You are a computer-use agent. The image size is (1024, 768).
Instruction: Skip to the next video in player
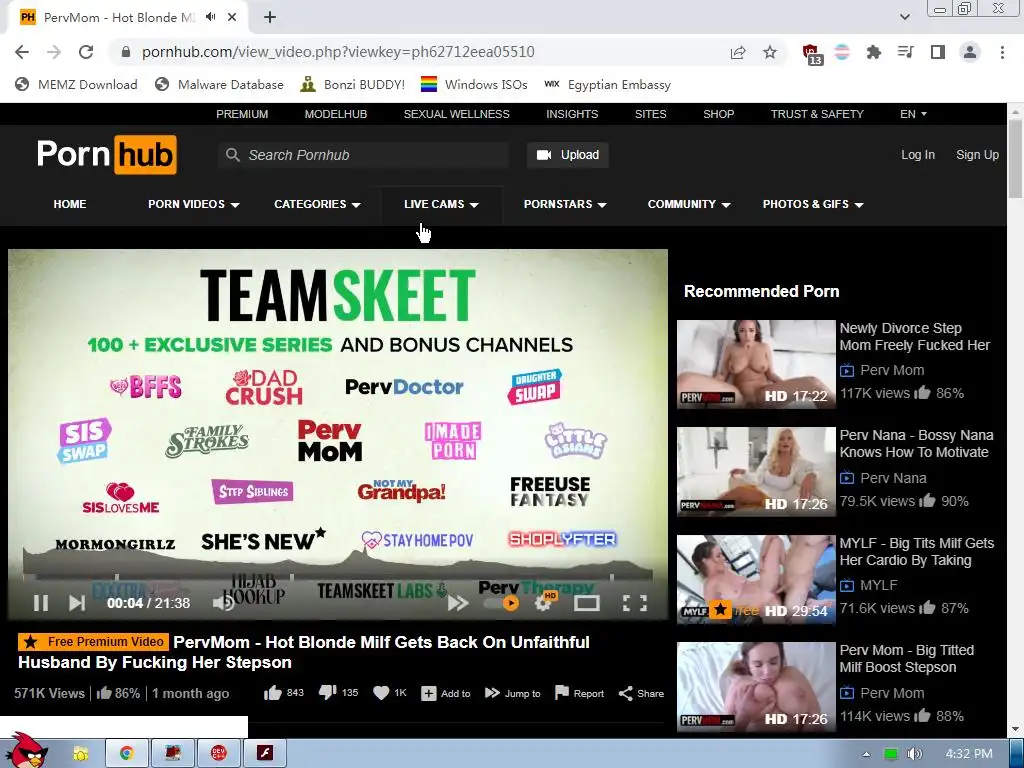77,603
